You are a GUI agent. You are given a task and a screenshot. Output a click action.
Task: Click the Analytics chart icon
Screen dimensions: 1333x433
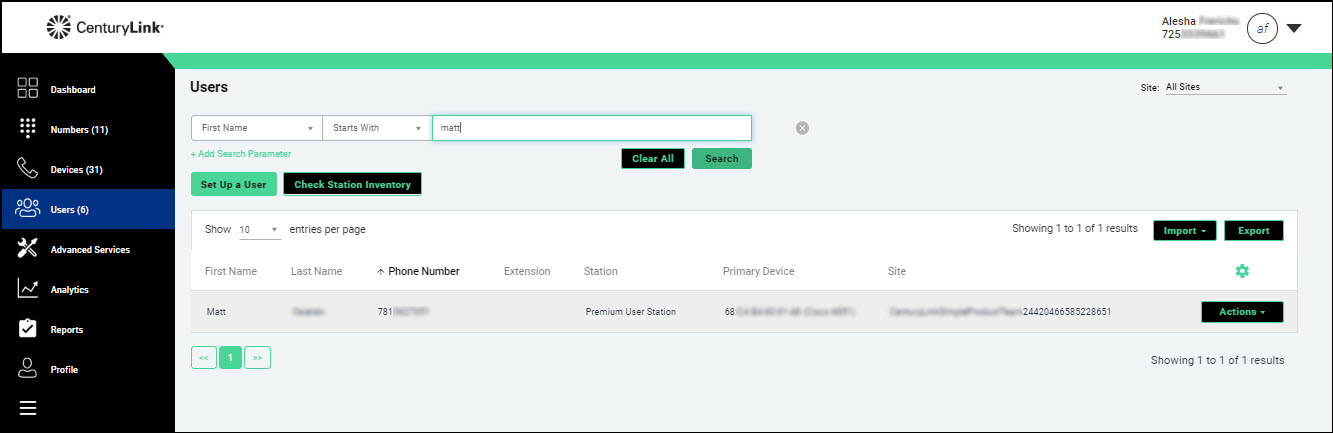tap(28, 289)
